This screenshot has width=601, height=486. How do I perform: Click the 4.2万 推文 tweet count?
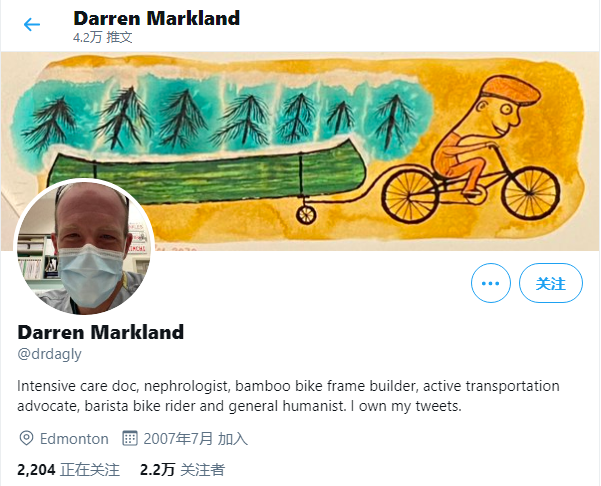(103, 37)
